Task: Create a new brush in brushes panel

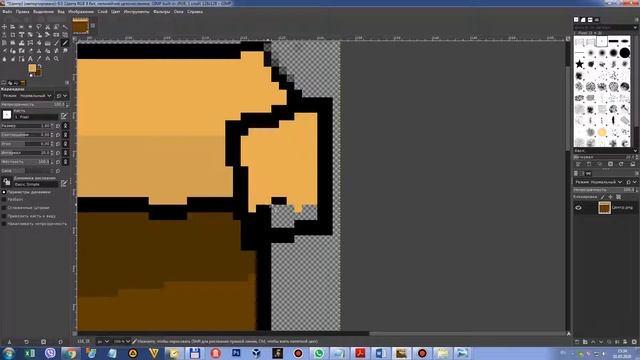Action: pyautogui.click(x=589, y=164)
